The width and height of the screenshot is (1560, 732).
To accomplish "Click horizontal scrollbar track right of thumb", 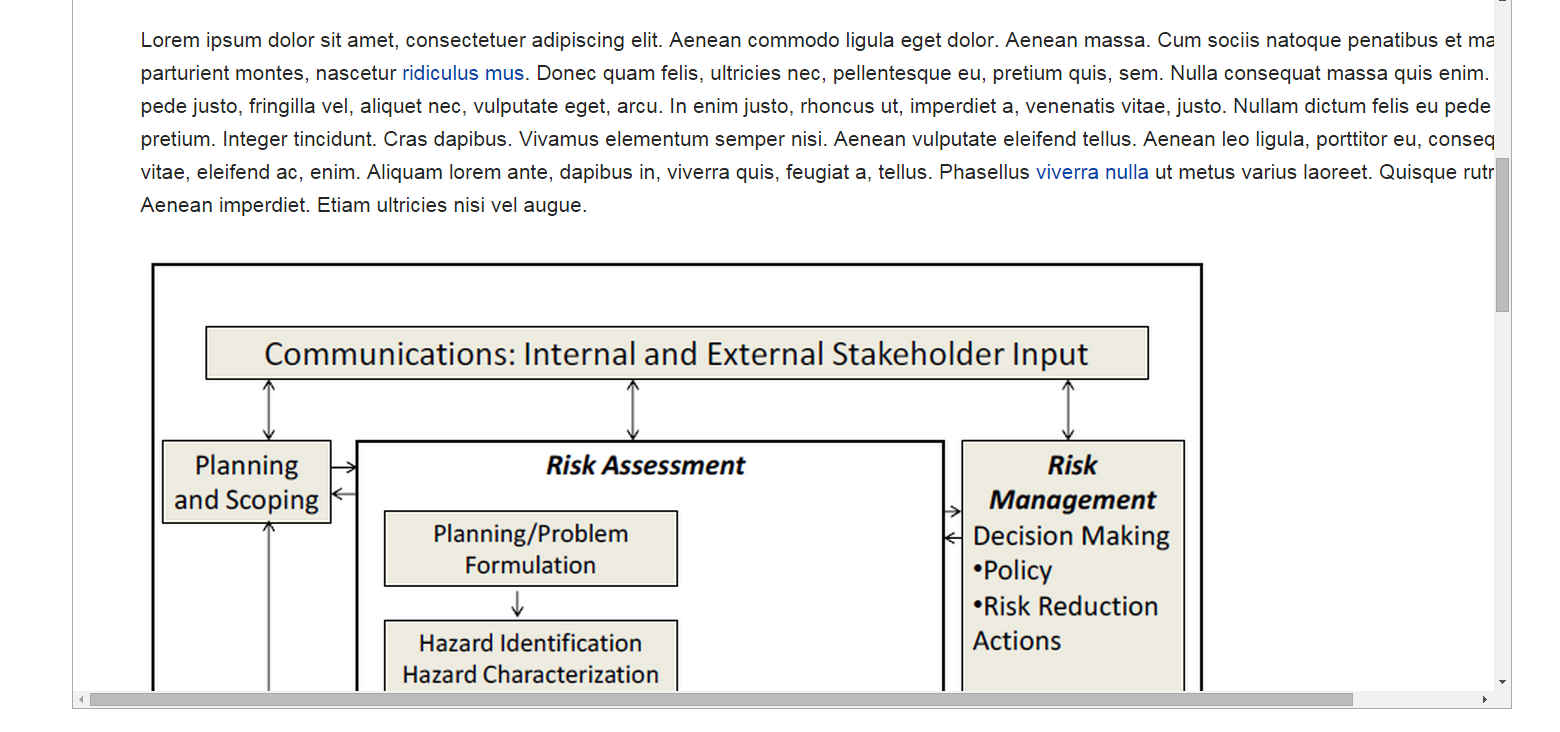I will click(1414, 700).
